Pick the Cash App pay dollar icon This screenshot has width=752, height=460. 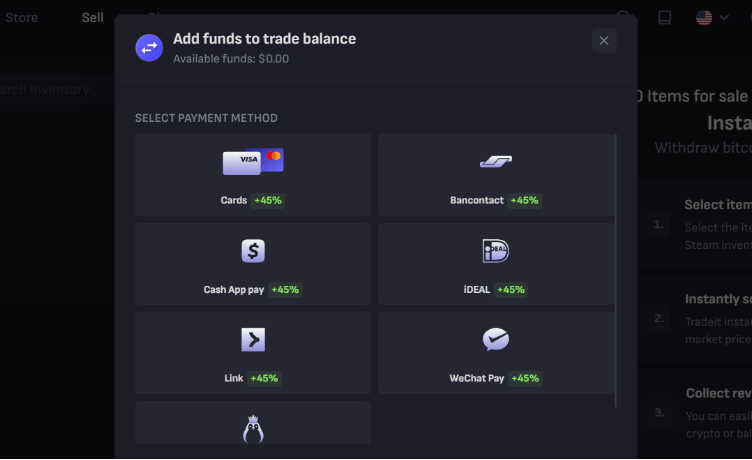tap(253, 251)
